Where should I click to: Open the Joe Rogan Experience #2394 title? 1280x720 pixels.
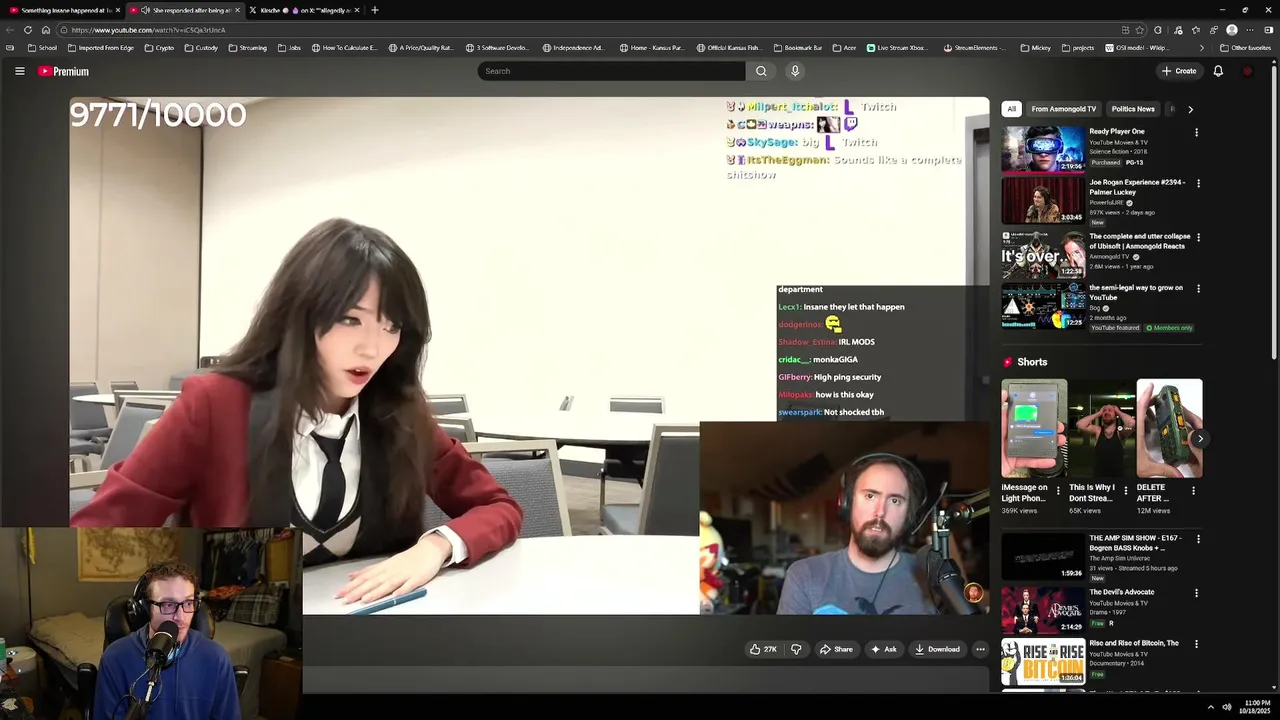click(1137, 188)
